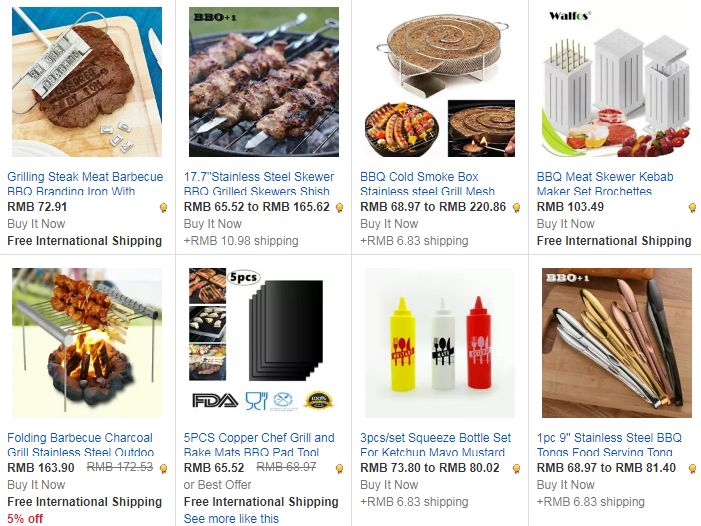This screenshot has height=526, width=701.
Task: Open the Grilling Steak Meat Barbecue Branding Iron listing
Action: (85, 183)
